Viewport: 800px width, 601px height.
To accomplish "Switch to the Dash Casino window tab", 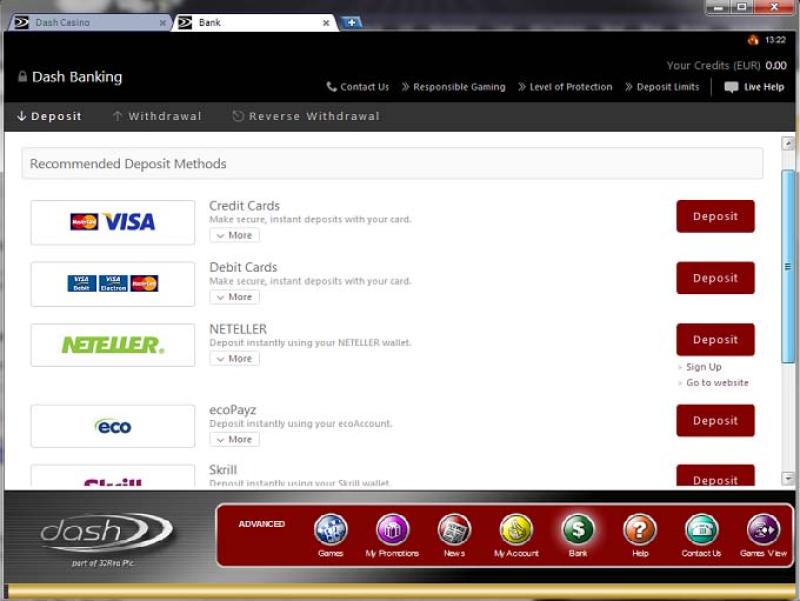I will (x=90, y=22).
